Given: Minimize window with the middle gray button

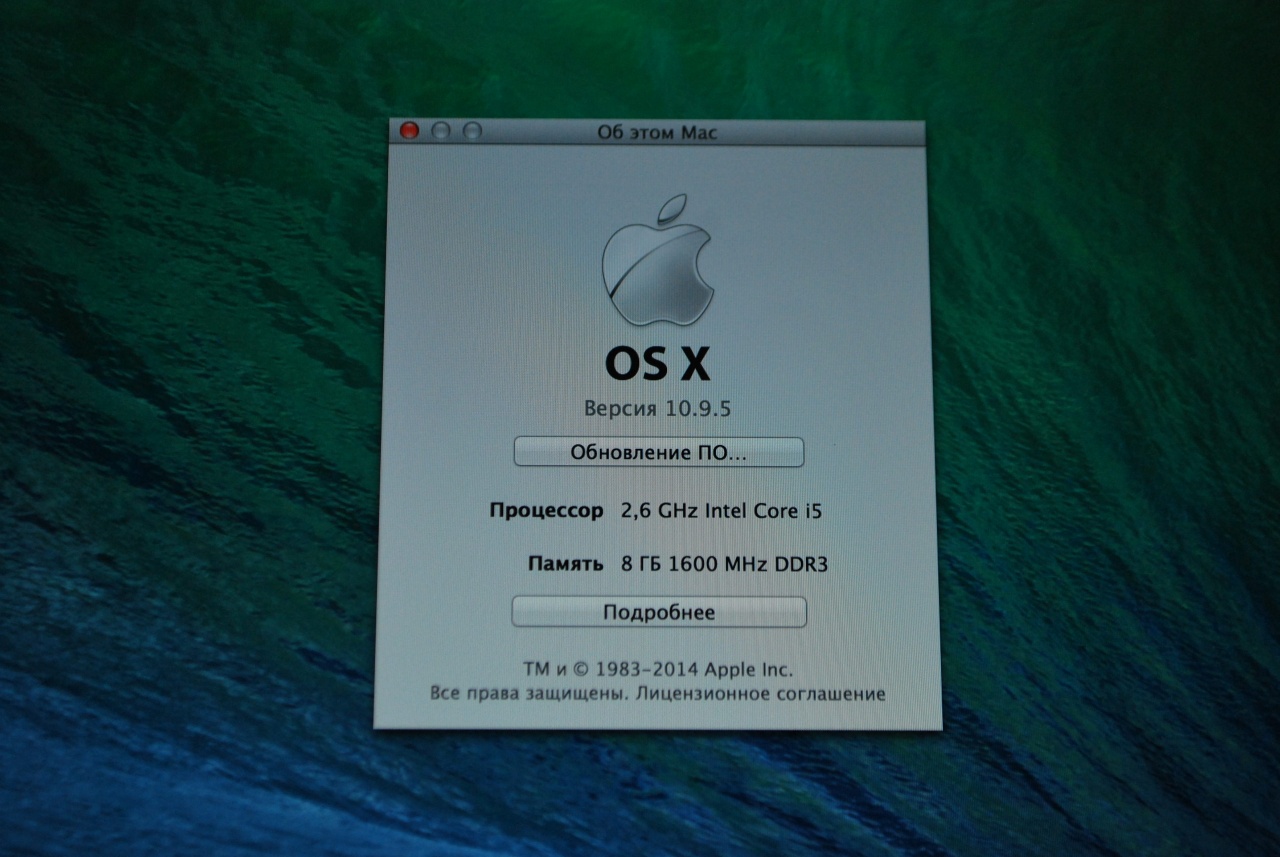Looking at the screenshot, I should (x=441, y=131).
